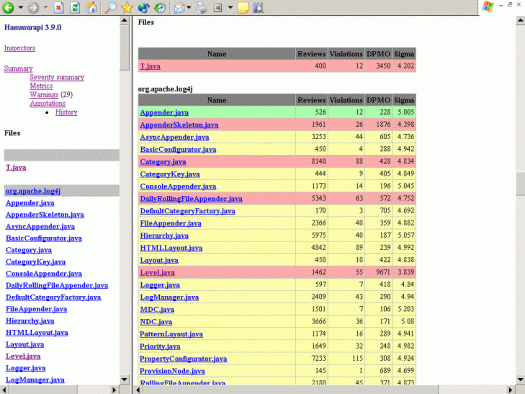Open the Annotations link
525x394 pixels.
click(x=48, y=103)
